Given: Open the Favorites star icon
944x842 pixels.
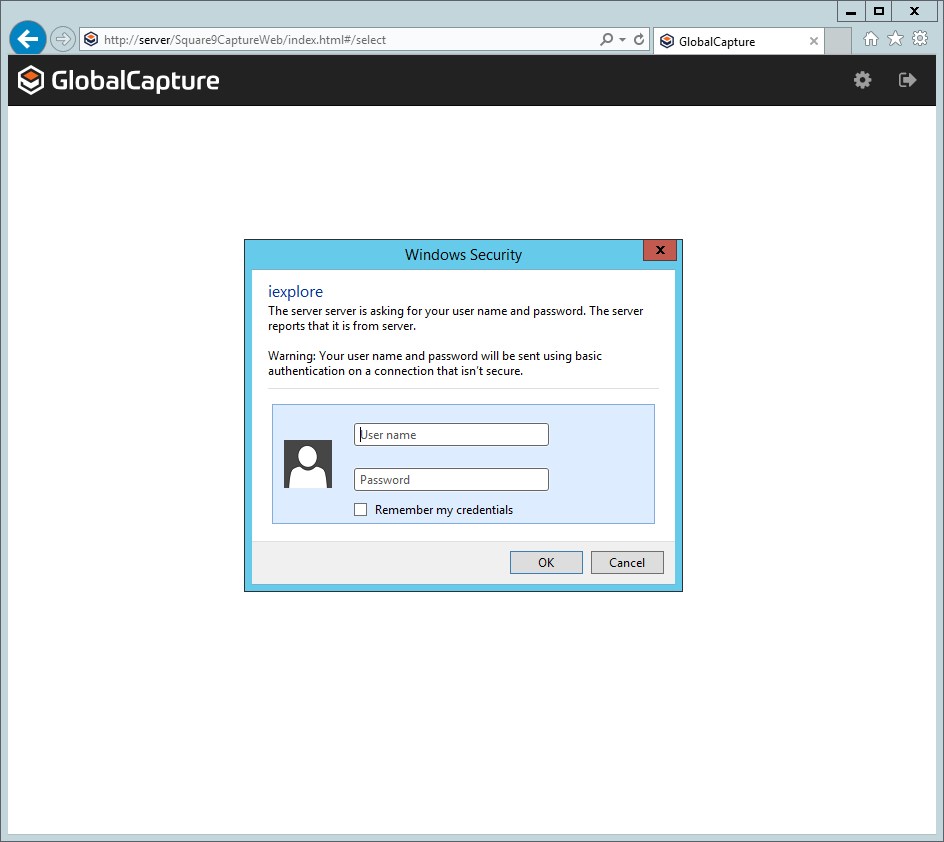Looking at the screenshot, I should [x=895, y=39].
